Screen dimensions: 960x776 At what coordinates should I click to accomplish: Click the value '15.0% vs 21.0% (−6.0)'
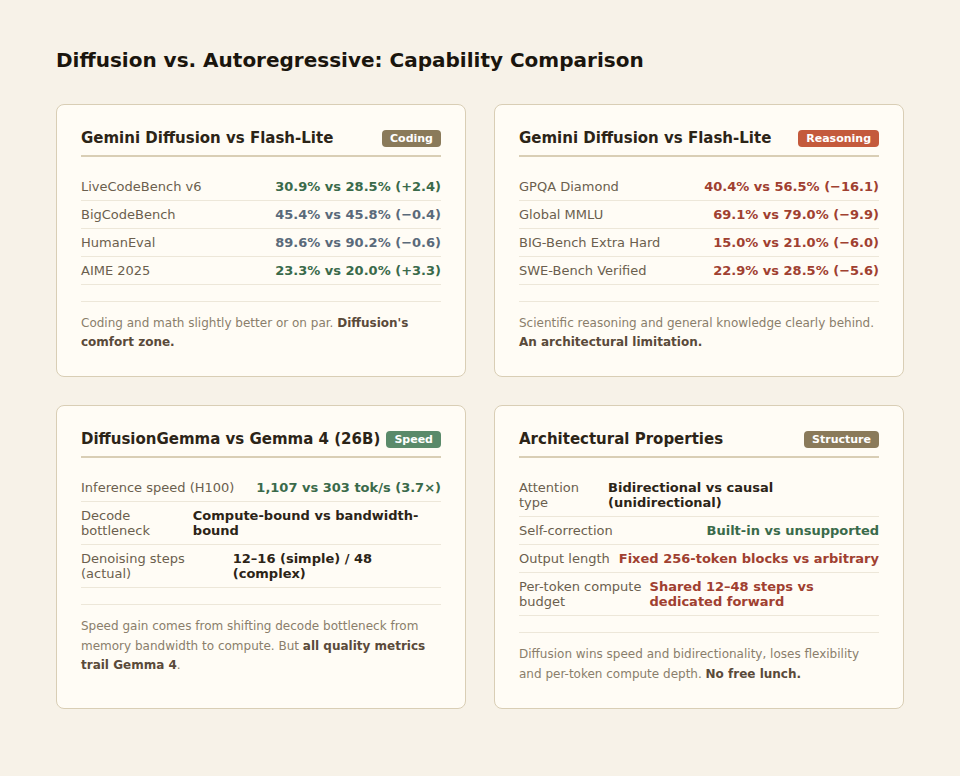795,243
